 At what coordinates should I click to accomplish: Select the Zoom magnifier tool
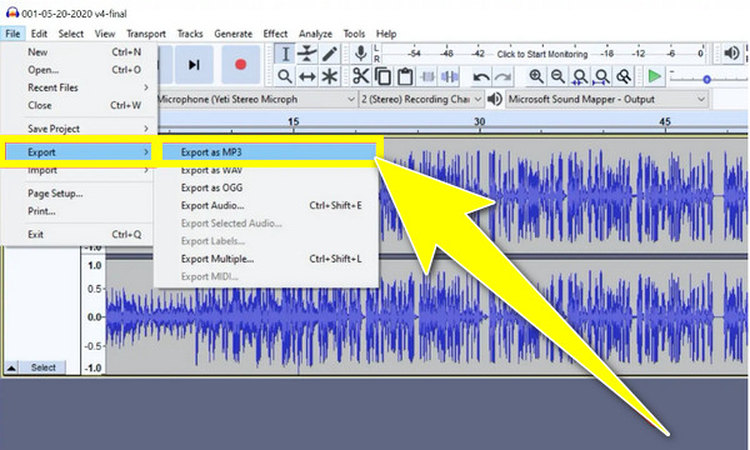click(x=285, y=76)
